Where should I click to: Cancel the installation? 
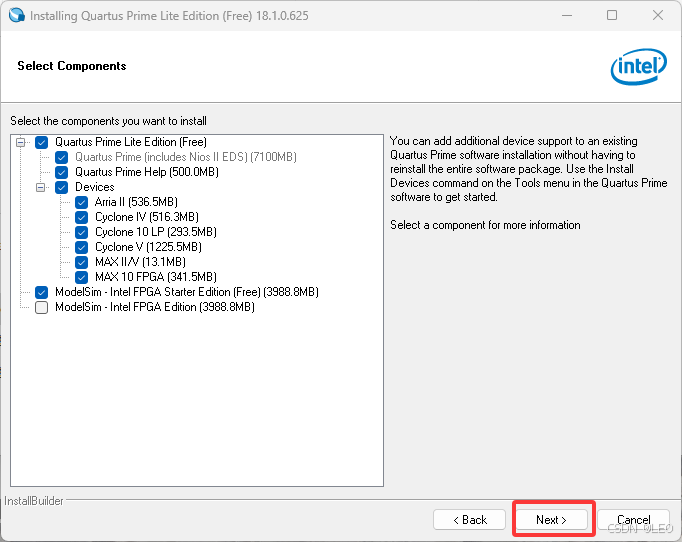pyautogui.click(x=633, y=519)
